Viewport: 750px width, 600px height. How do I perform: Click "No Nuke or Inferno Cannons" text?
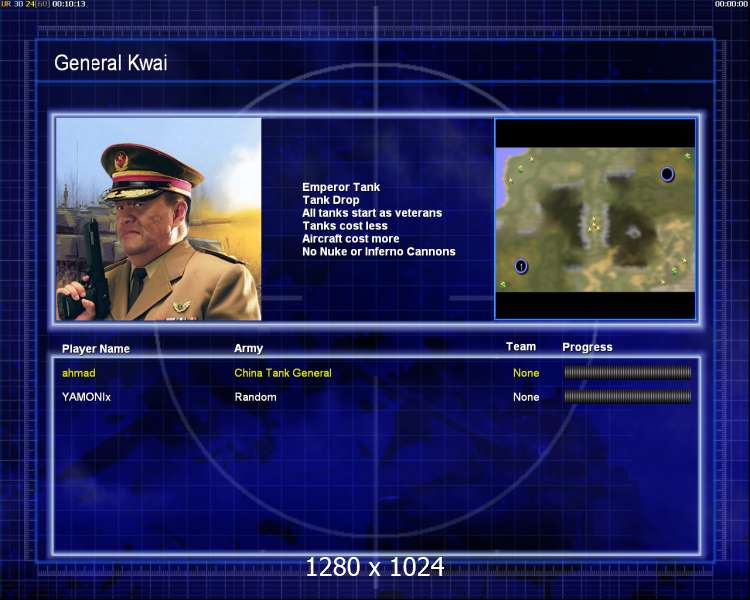tap(379, 252)
